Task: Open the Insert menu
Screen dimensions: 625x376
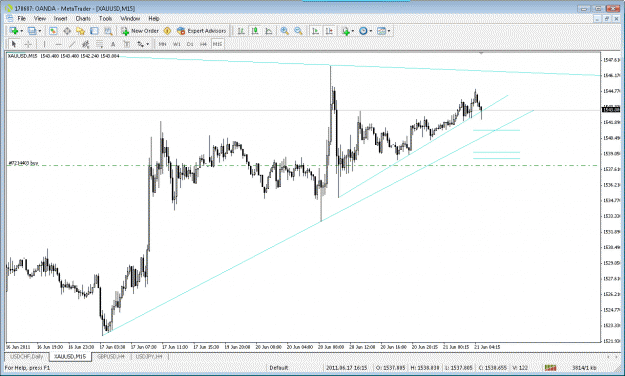Action: (x=61, y=18)
